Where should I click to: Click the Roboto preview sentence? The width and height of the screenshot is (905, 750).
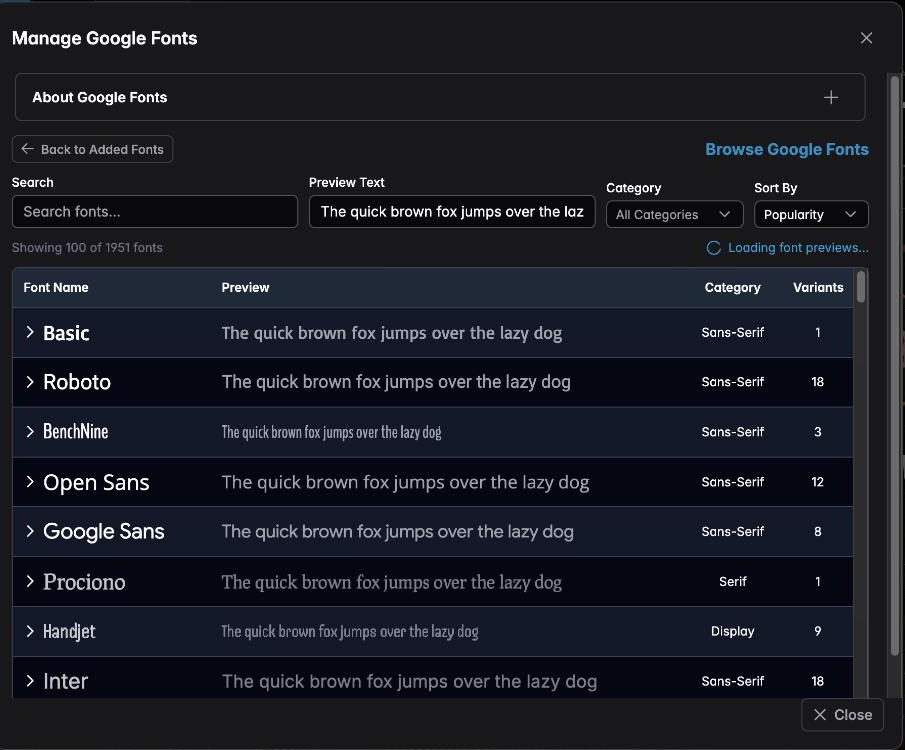pyautogui.click(x=396, y=382)
